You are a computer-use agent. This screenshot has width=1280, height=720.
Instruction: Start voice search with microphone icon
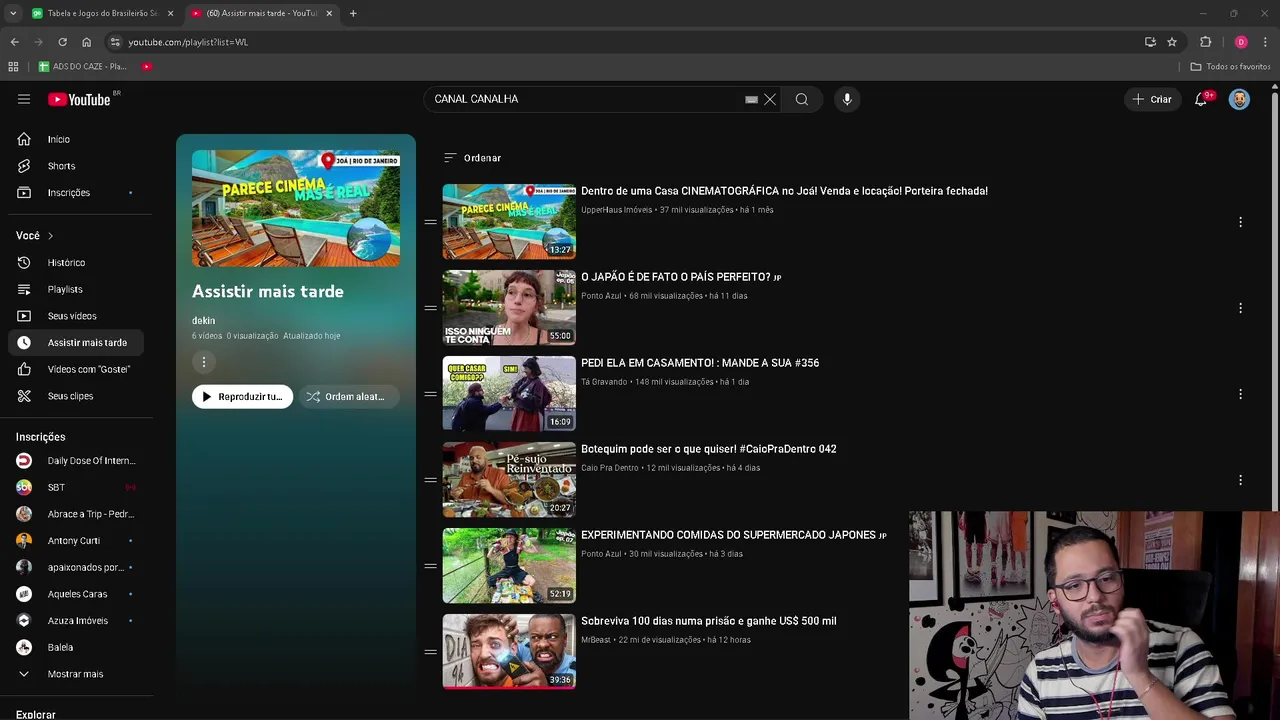pyautogui.click(x=847, y=99)
